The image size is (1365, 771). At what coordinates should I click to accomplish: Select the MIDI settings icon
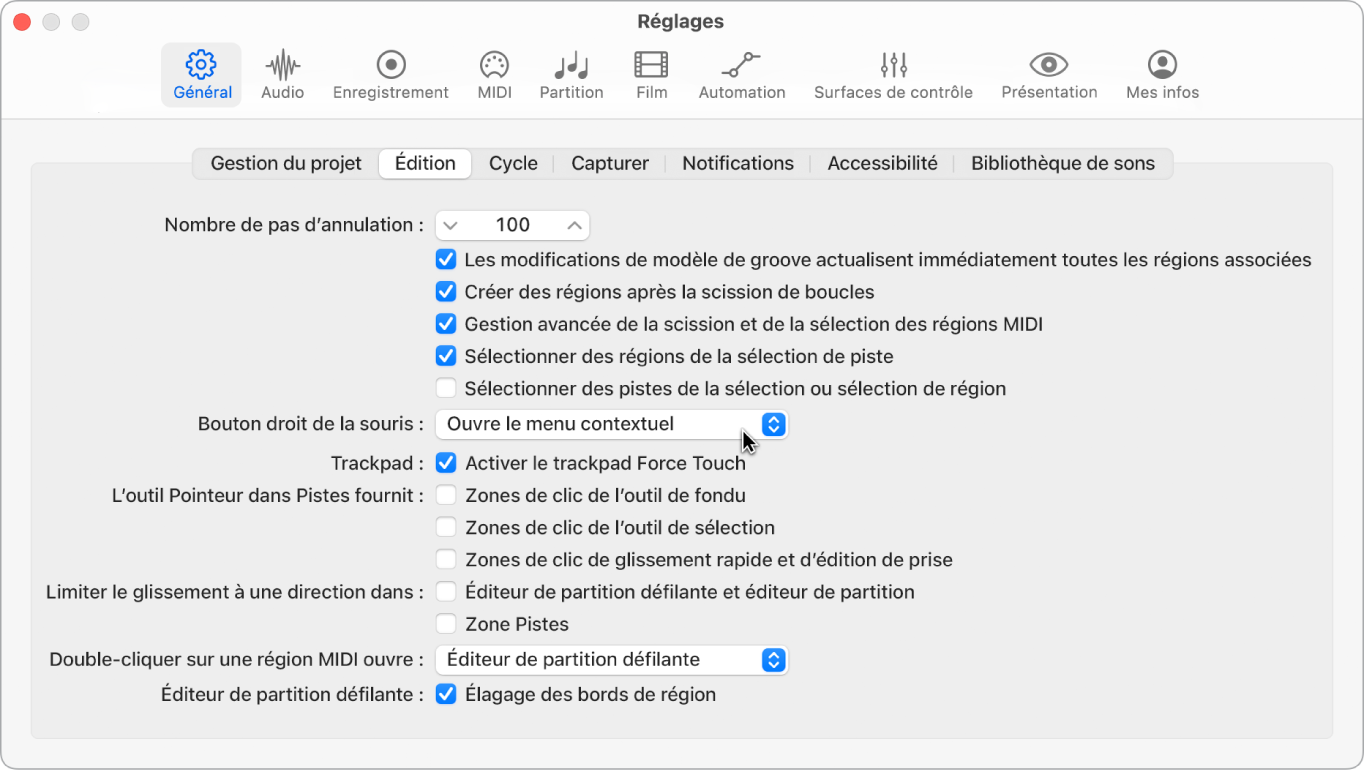(494, 72)
